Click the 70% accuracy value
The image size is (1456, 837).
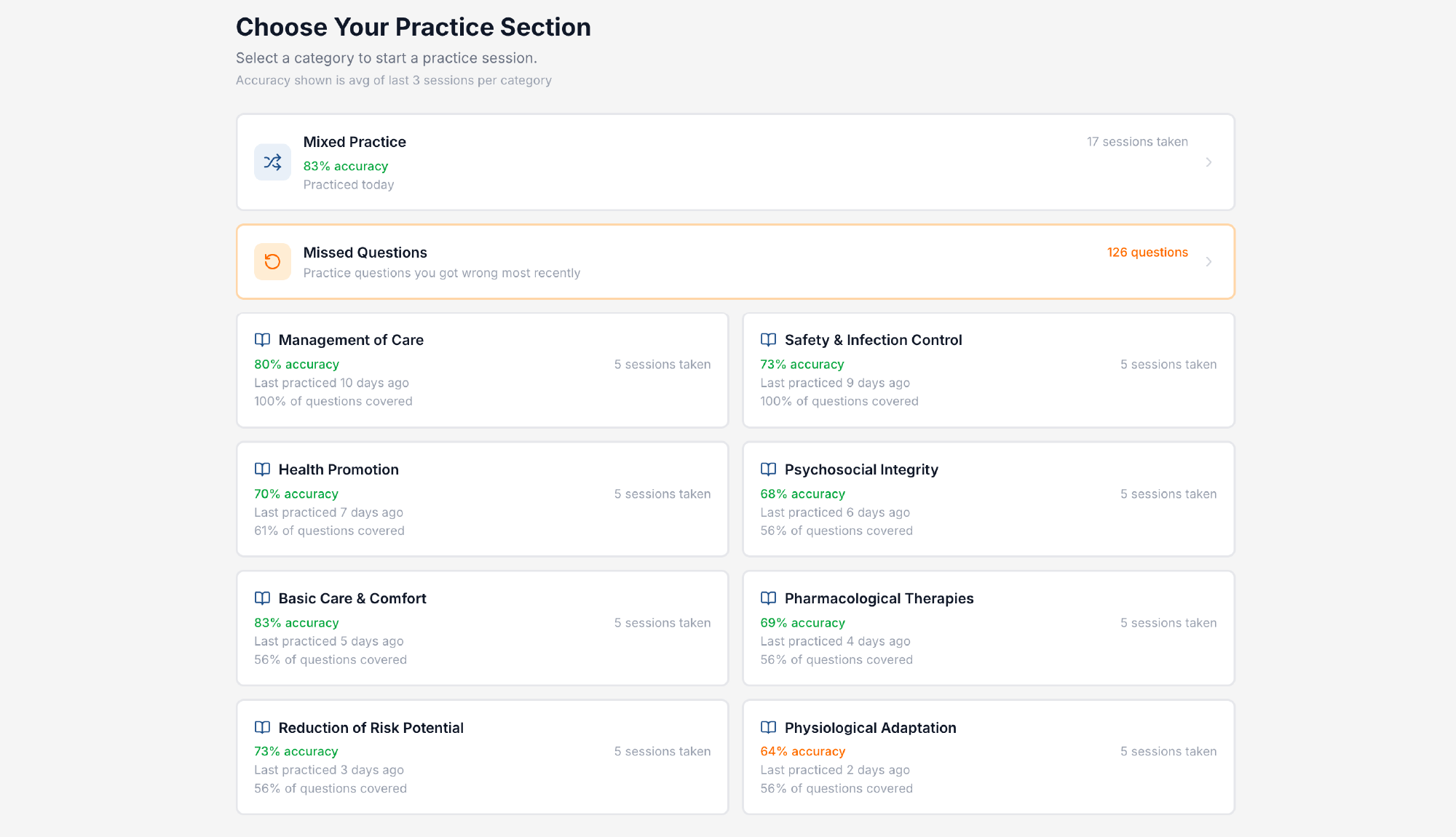click(x=296, y=493)
